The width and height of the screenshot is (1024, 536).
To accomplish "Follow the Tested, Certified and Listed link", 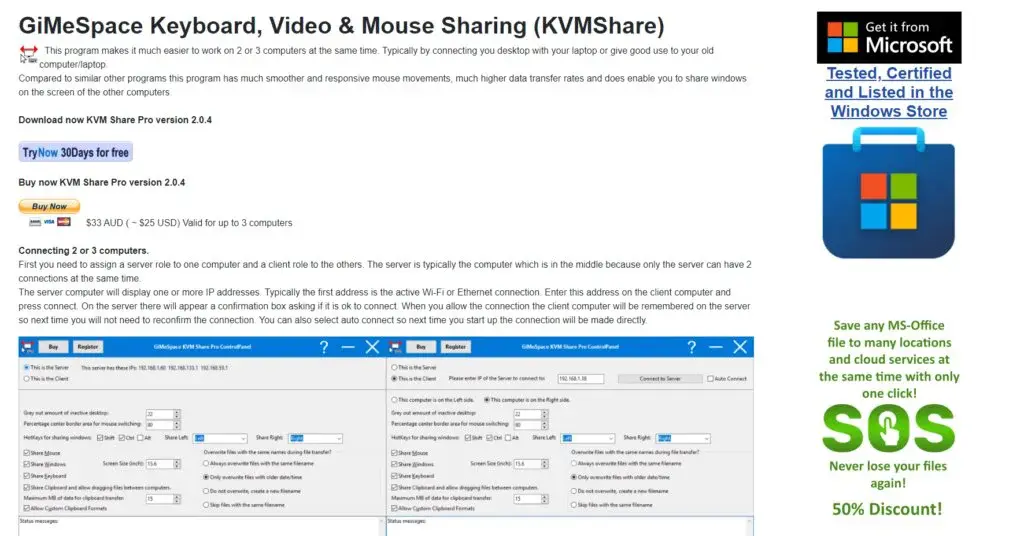I will (889, 92).
